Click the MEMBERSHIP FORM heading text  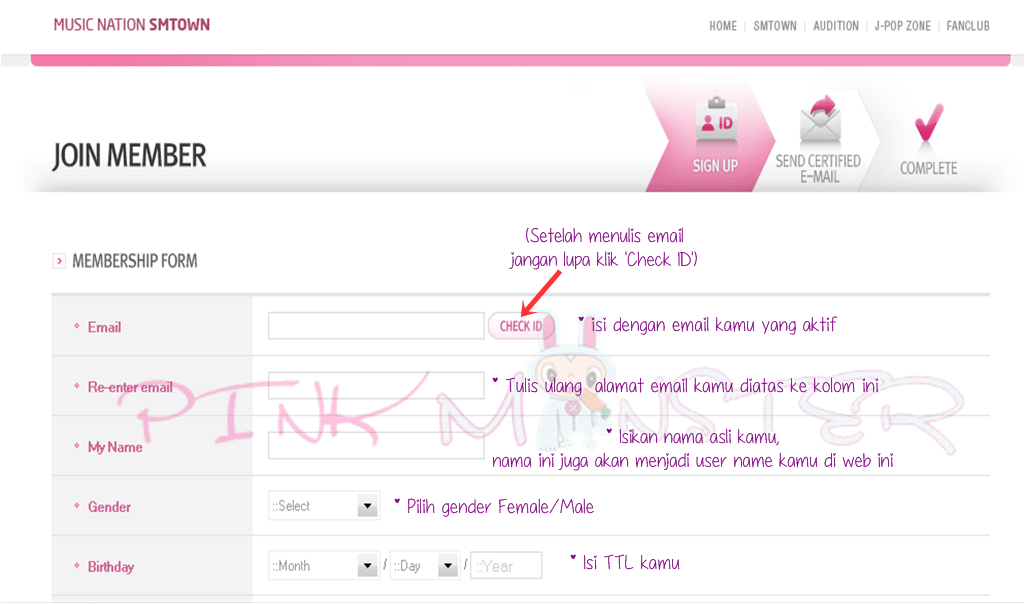(x=135, y=261)
